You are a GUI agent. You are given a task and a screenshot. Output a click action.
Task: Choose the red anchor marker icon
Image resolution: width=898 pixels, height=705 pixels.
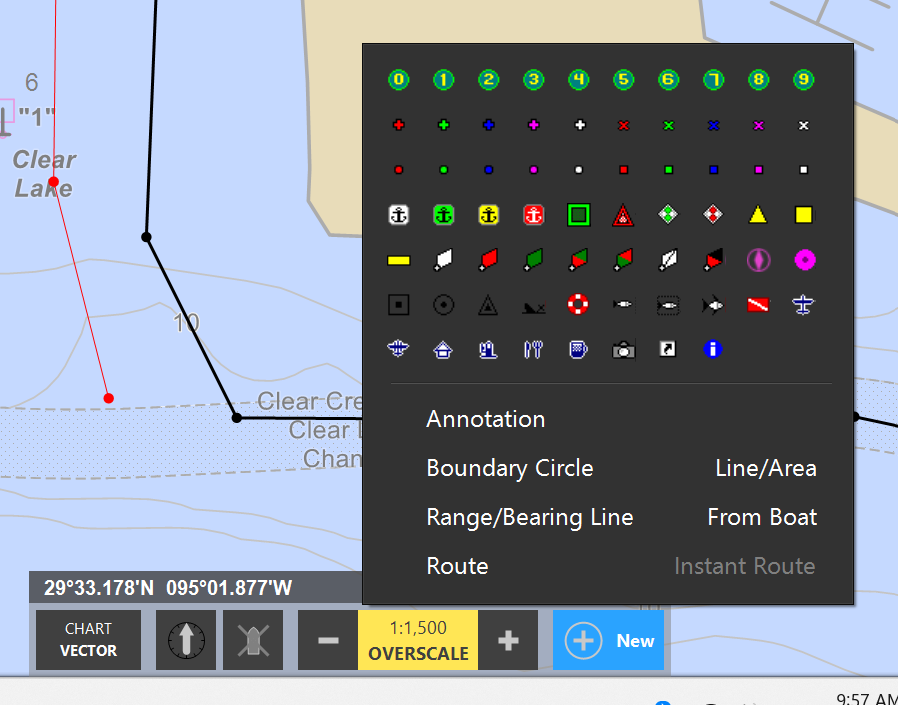click(533, 215)
